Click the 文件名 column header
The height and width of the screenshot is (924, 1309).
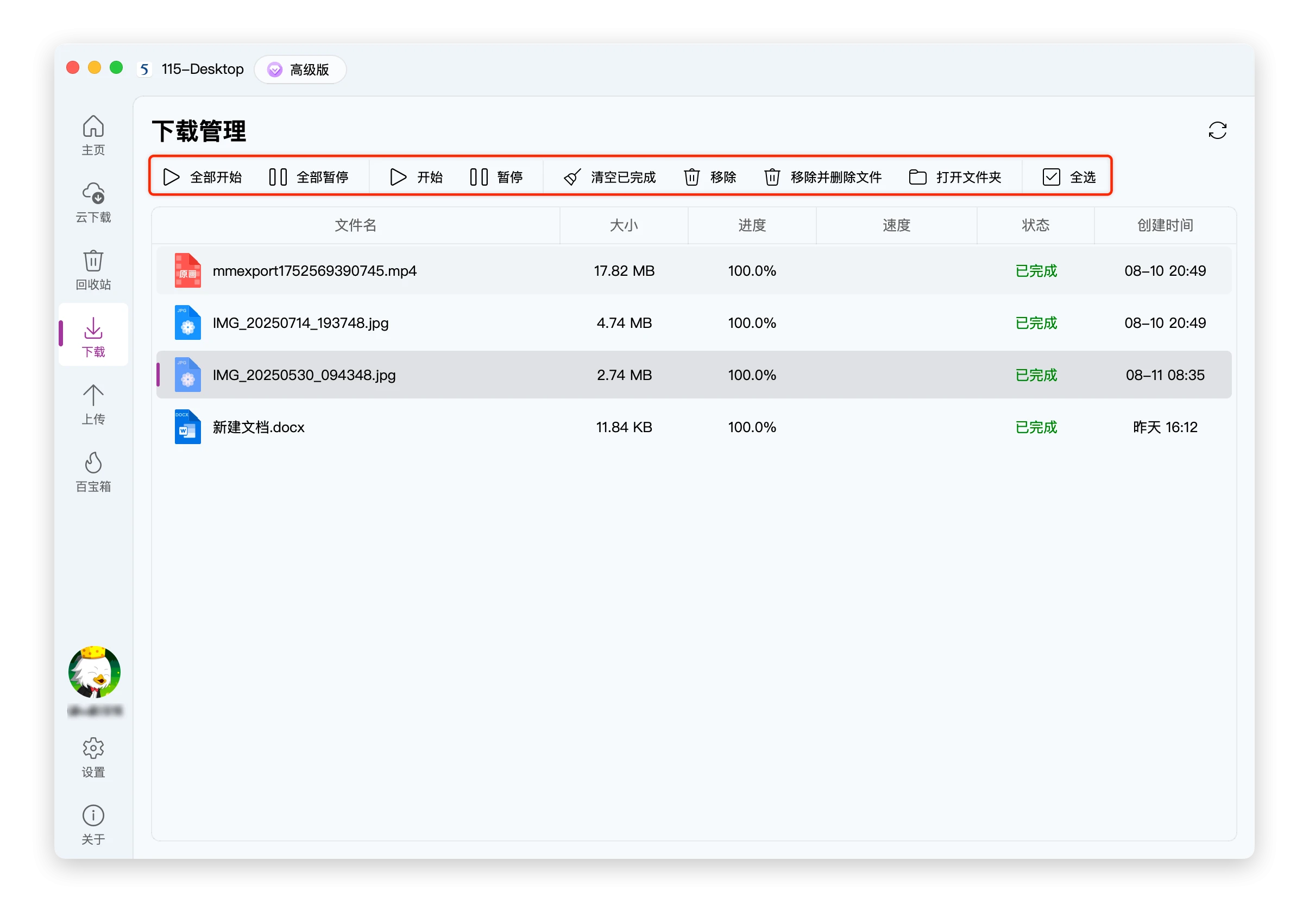355,225
